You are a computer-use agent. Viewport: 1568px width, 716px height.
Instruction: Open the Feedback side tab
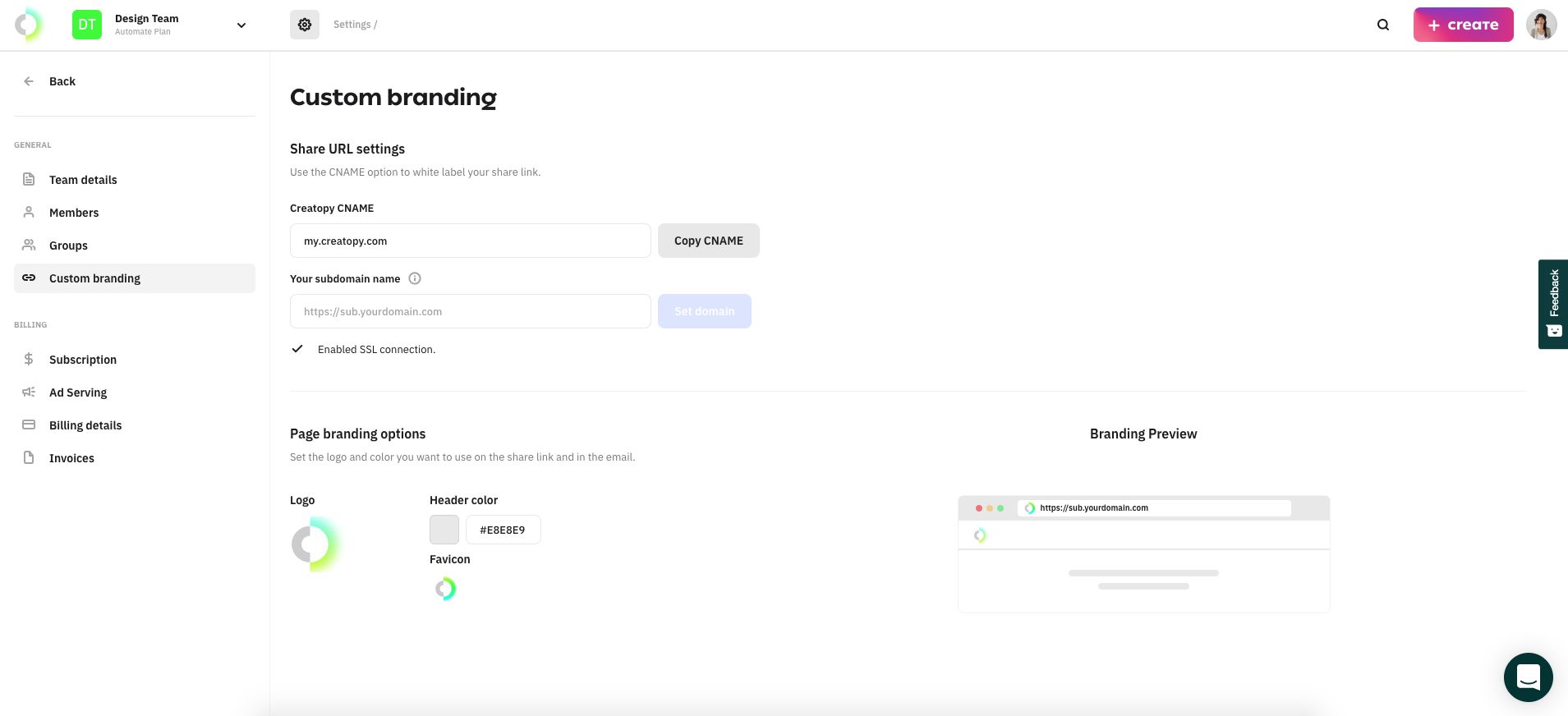coord(1553,304)
